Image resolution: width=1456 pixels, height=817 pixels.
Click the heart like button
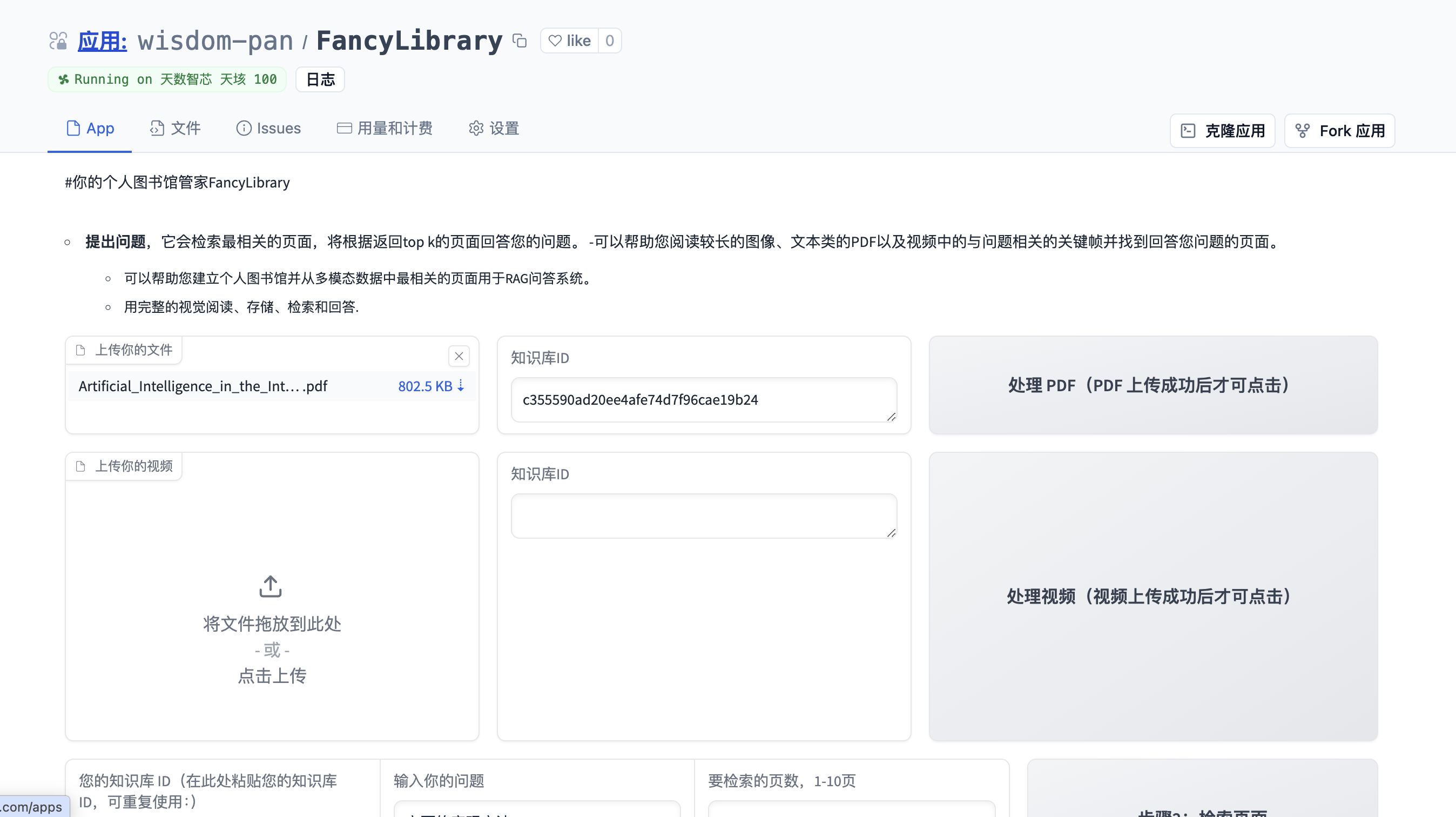click(569, 41)
